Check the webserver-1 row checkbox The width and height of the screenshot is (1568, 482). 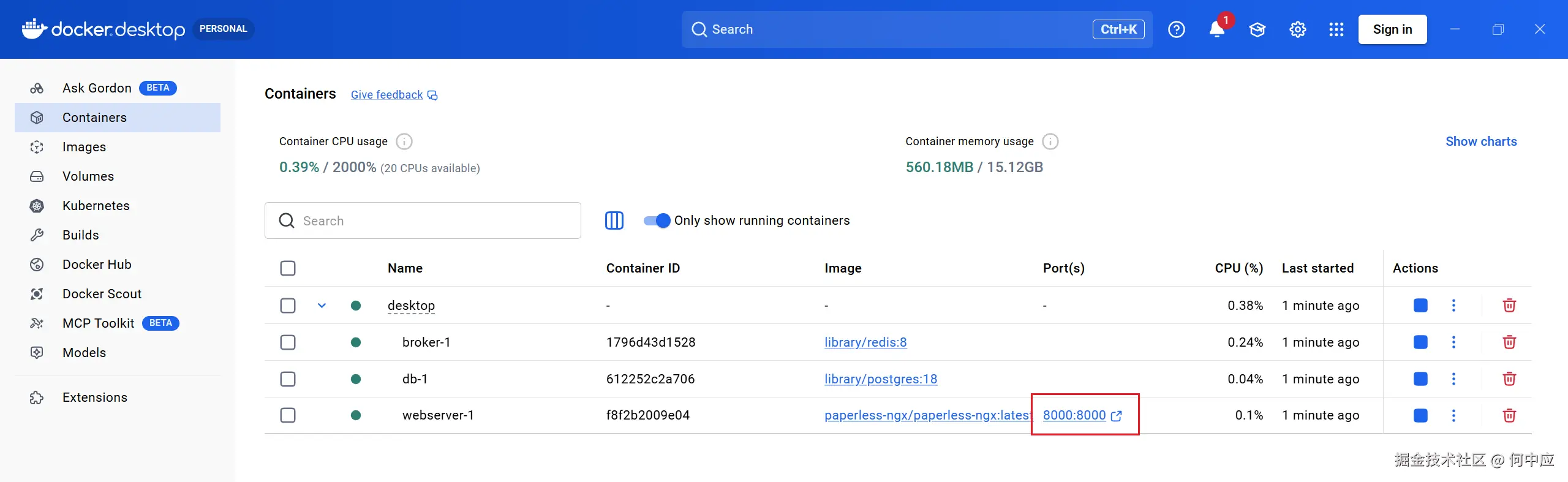(x=288, y=415)
